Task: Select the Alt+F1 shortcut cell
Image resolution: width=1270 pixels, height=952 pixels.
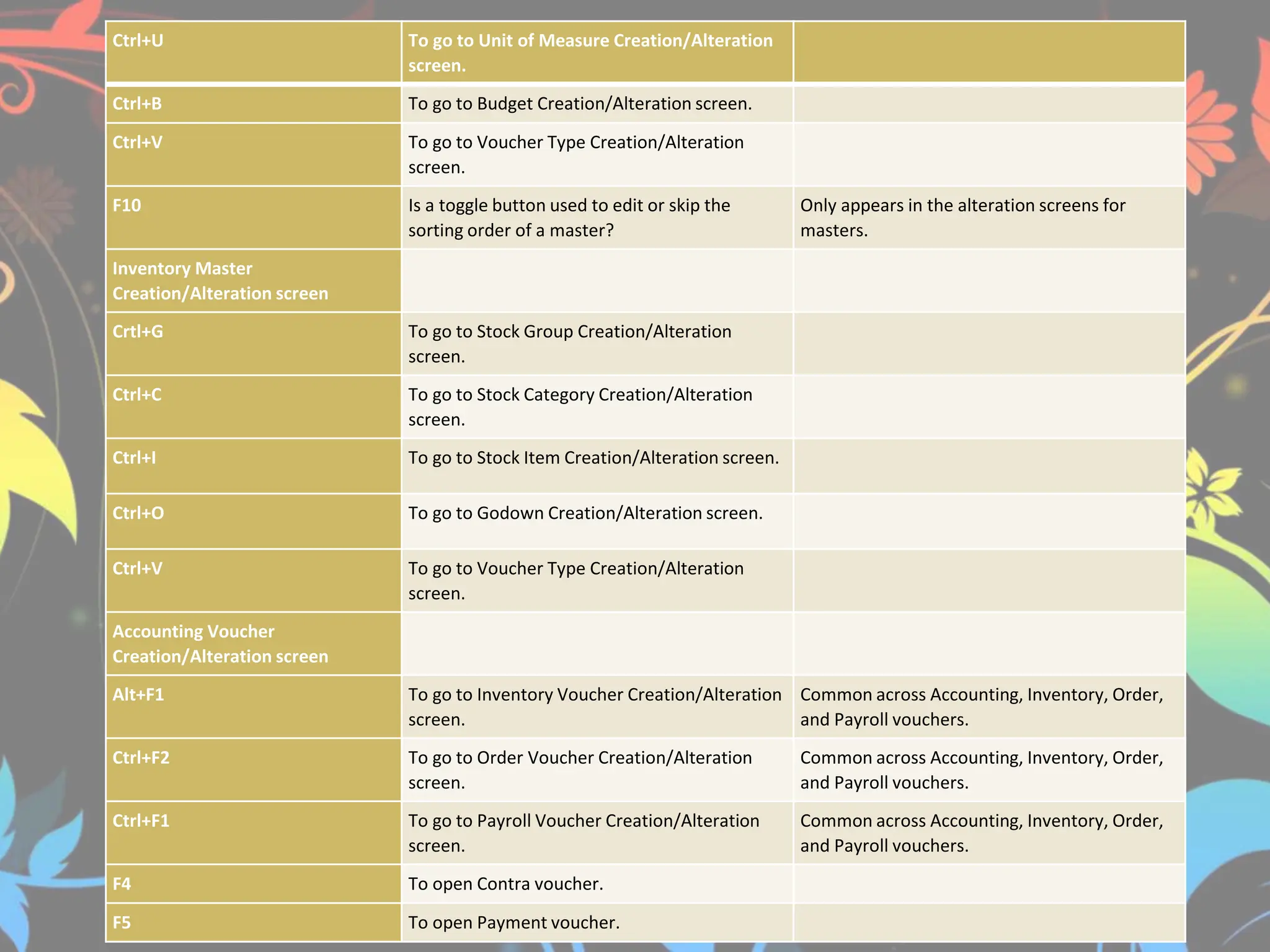Action: tap(138, 695)
